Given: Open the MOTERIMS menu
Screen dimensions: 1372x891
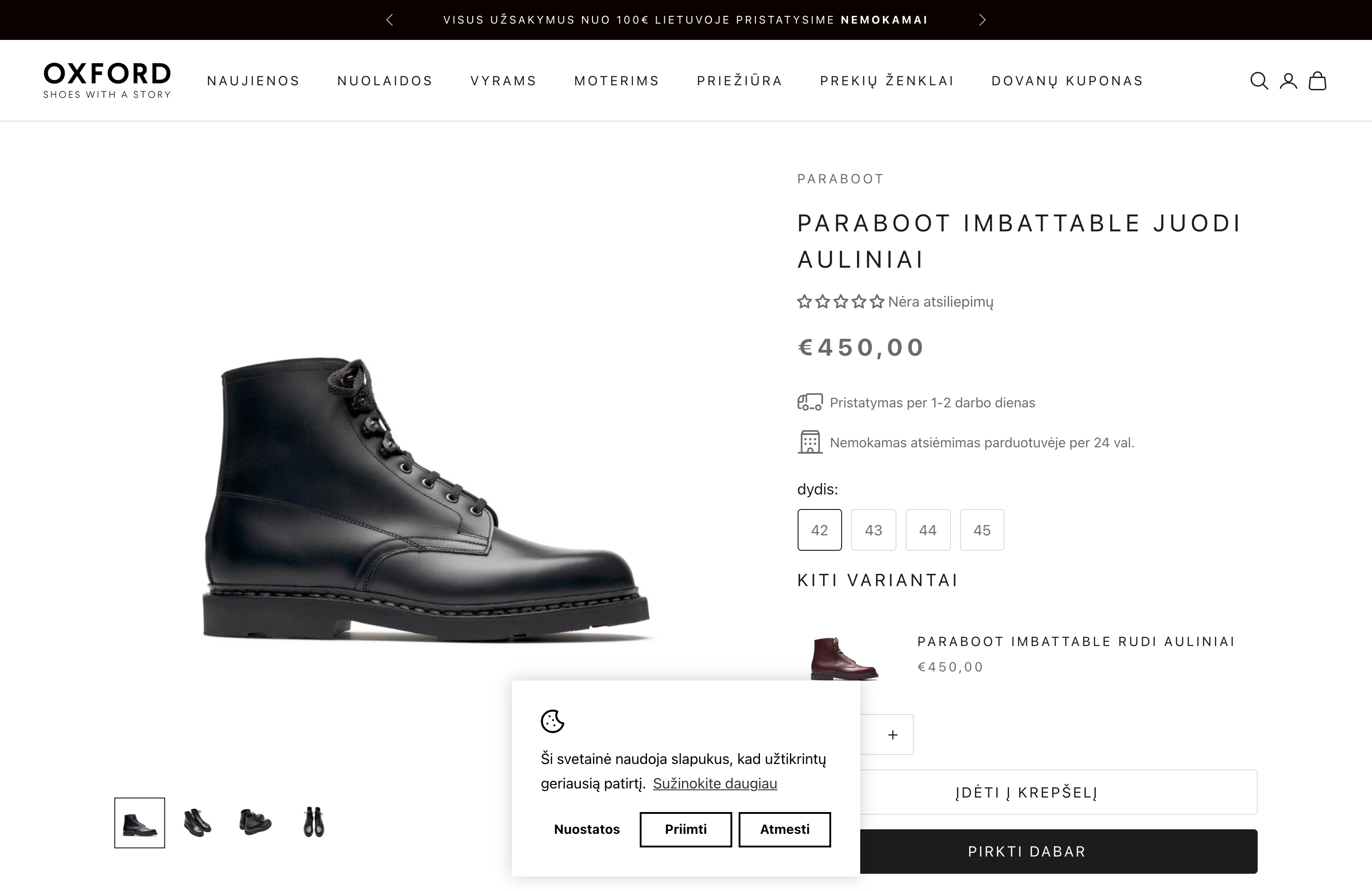Looking at the screenshot, I should [617, 81].
